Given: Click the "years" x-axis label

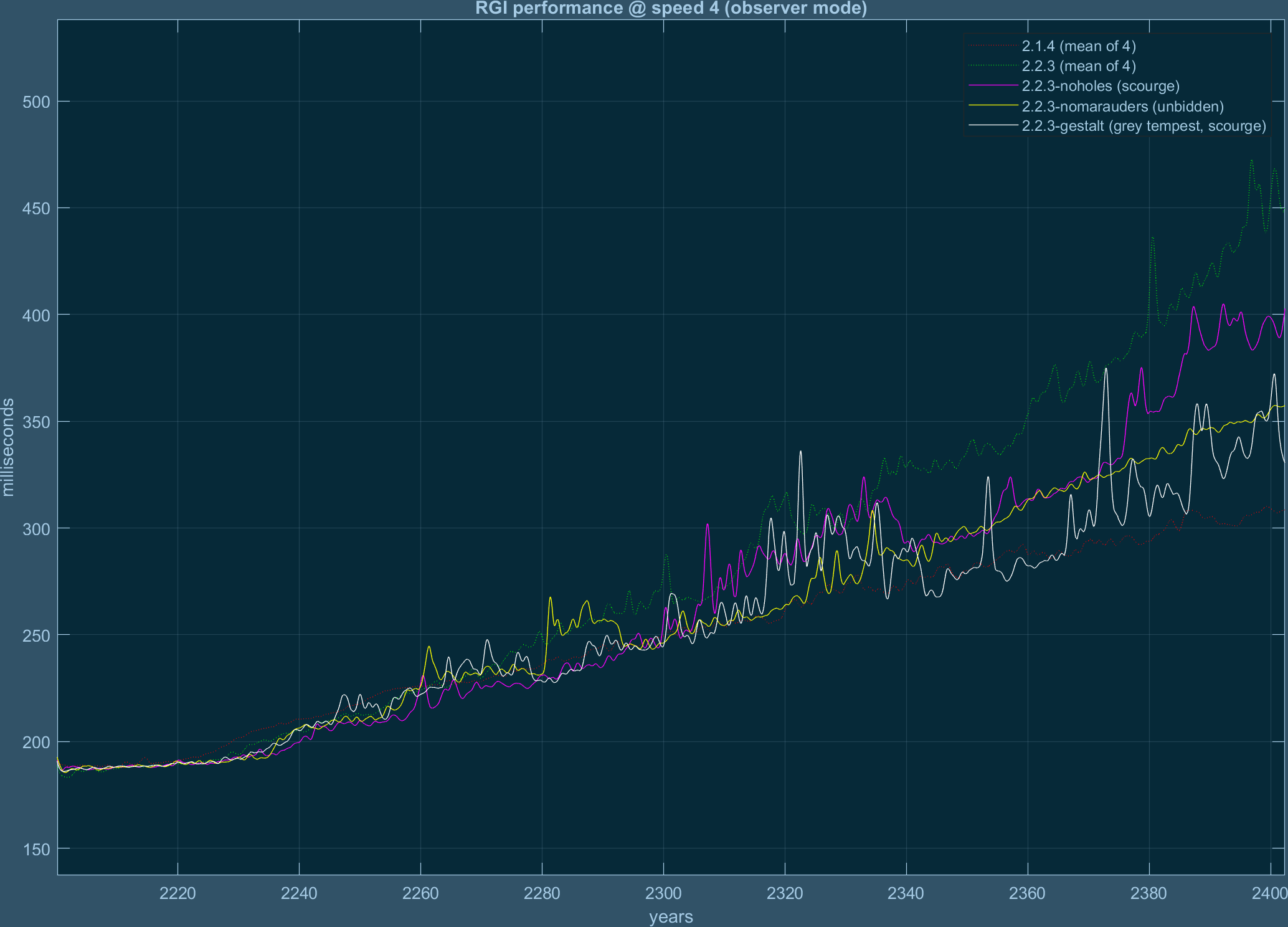Looking at the screenshot, I should click(671, 917).
